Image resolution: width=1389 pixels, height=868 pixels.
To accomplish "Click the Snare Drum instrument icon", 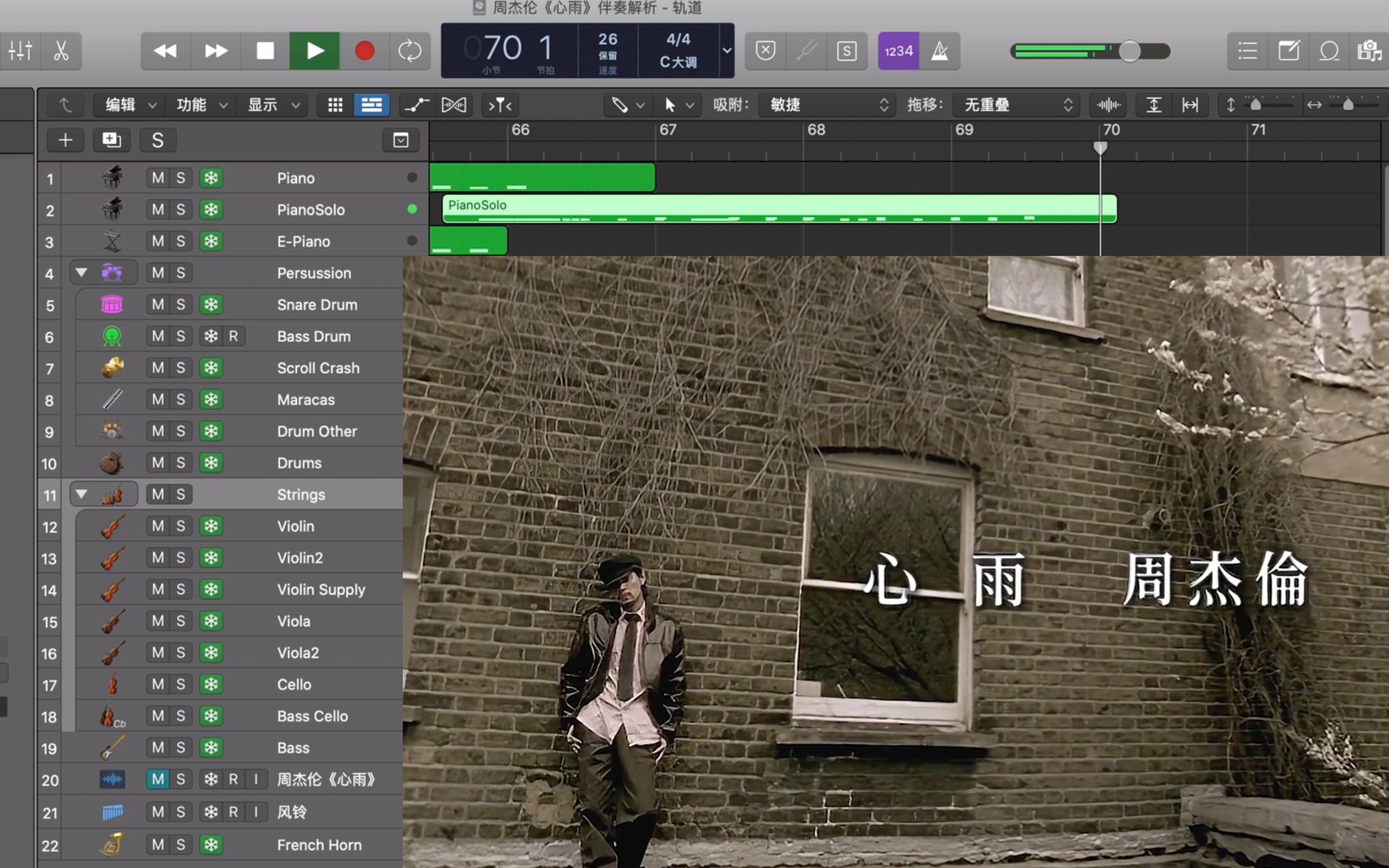I will pos(112,304).
